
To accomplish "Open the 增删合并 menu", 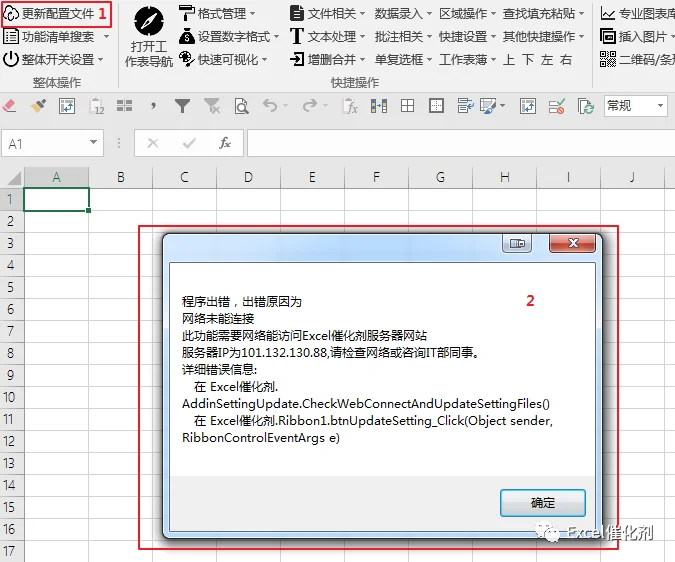I will 327,59.
